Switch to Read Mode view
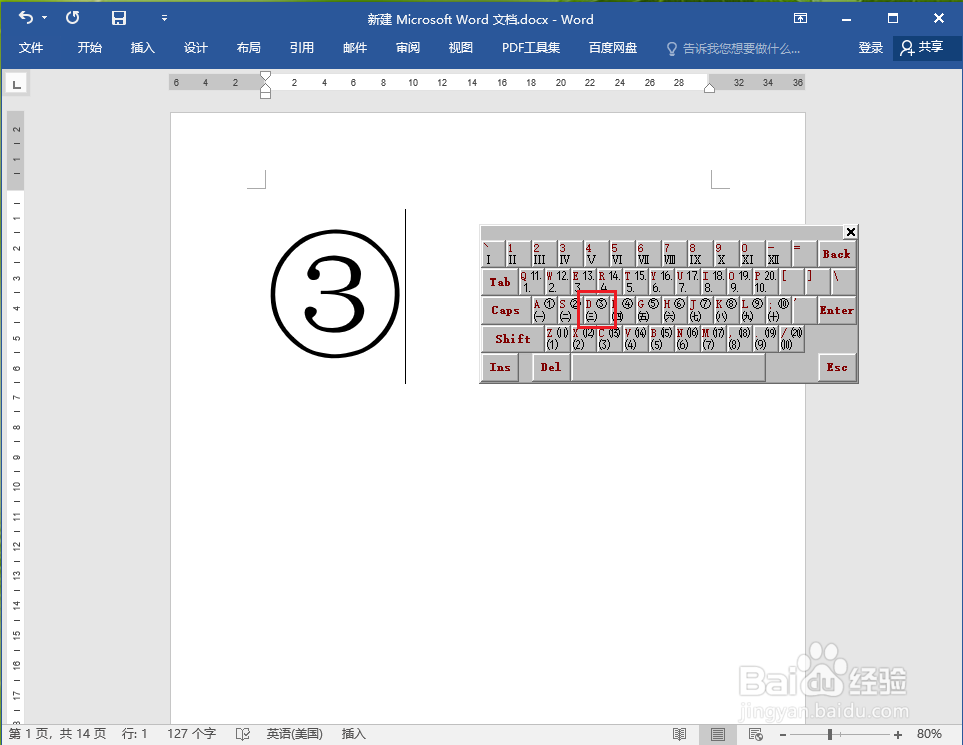Image resolution: width=963 pixels, height=745 pixels. click(679, 734)
